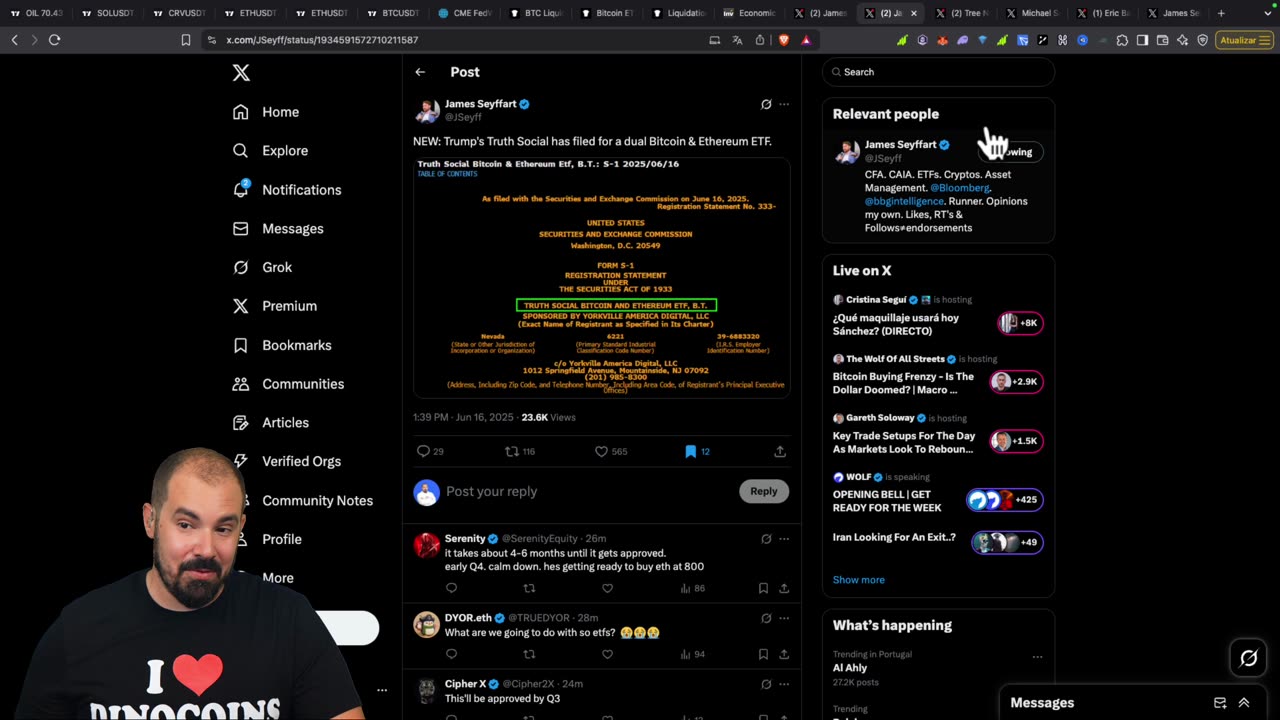Open the more options menu on the Al Ahly trend
Image resolution: width=1280 pixels, height=720 pixels.
click(1037, 657)
